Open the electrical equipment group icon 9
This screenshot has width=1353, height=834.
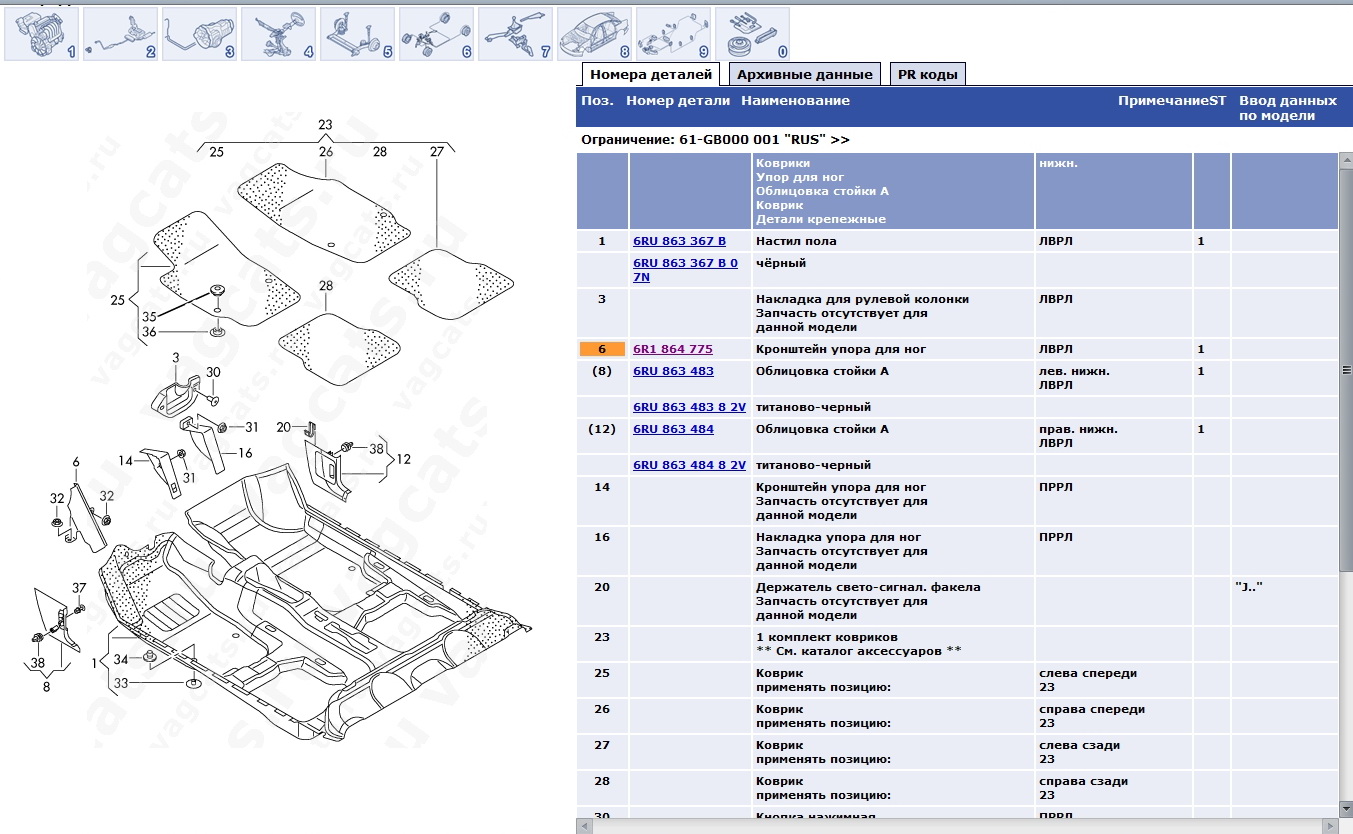coord(673,34)
